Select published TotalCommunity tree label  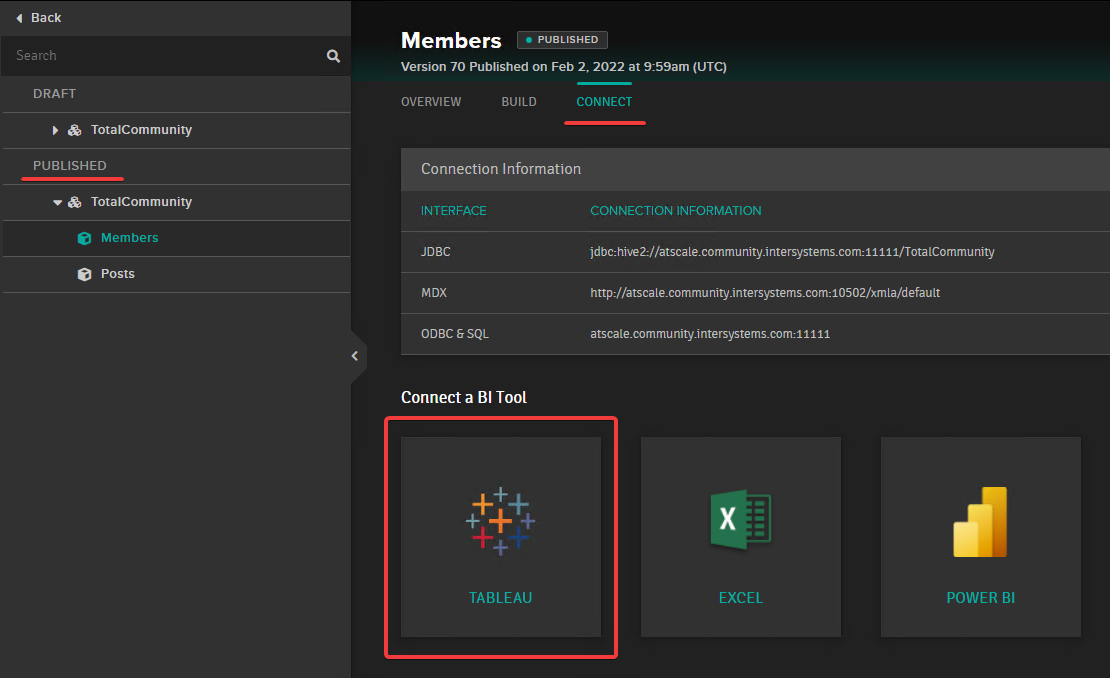[142, 202]
